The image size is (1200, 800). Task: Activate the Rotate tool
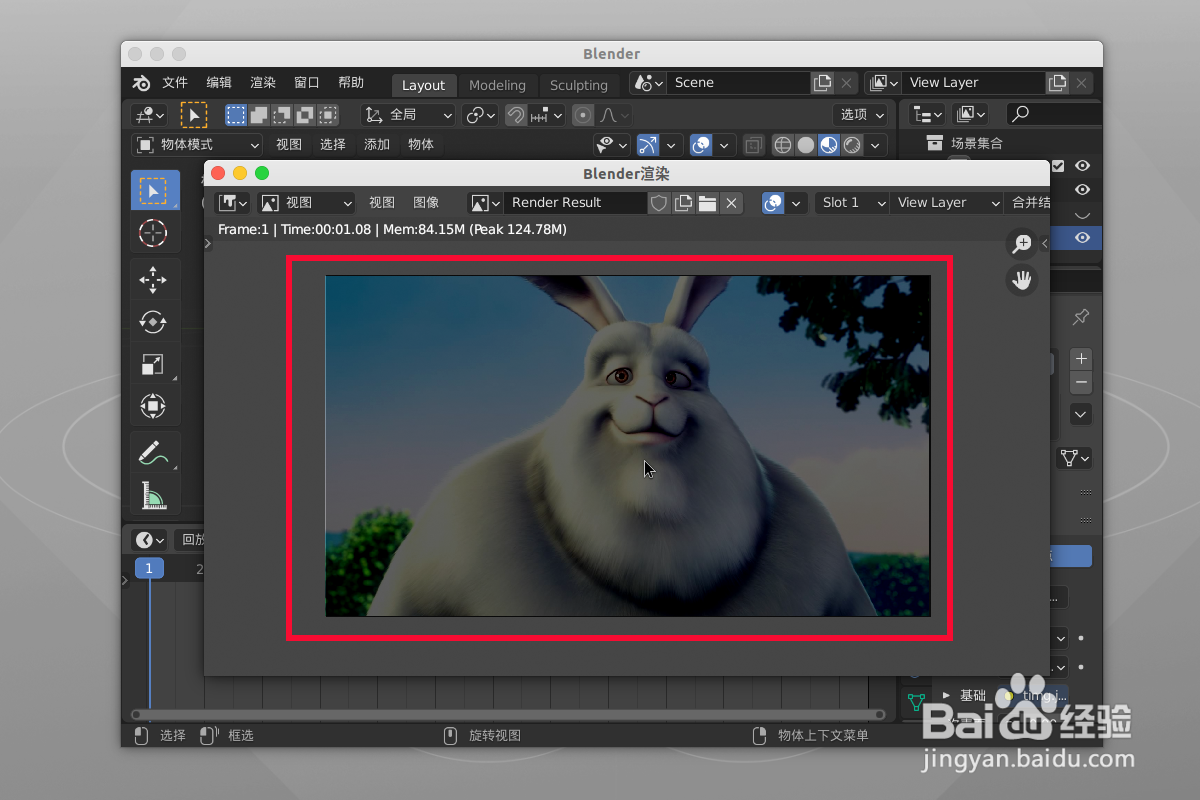[x=155, y=322]
